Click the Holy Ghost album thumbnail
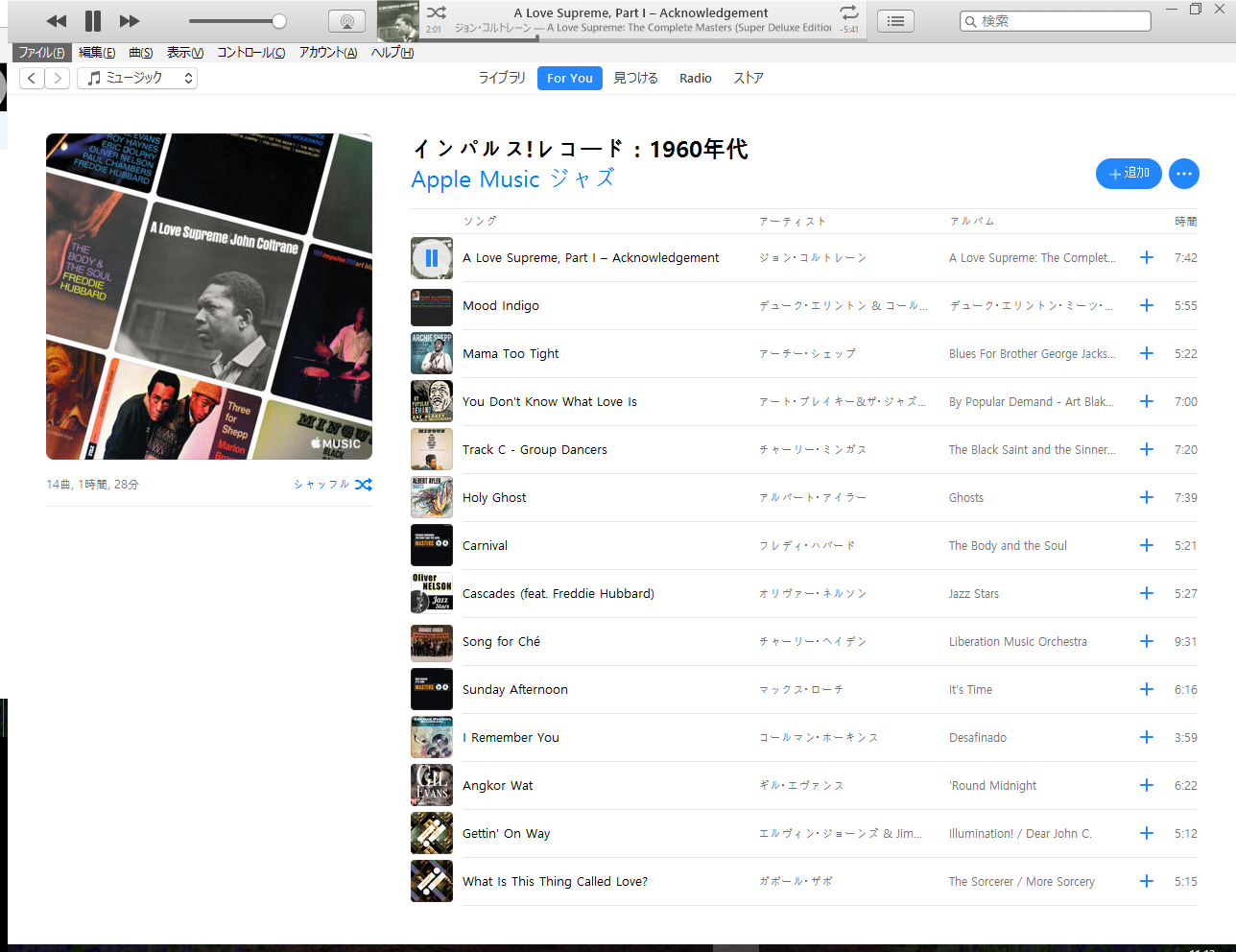Screen dimensions: 1236x952 432,498
